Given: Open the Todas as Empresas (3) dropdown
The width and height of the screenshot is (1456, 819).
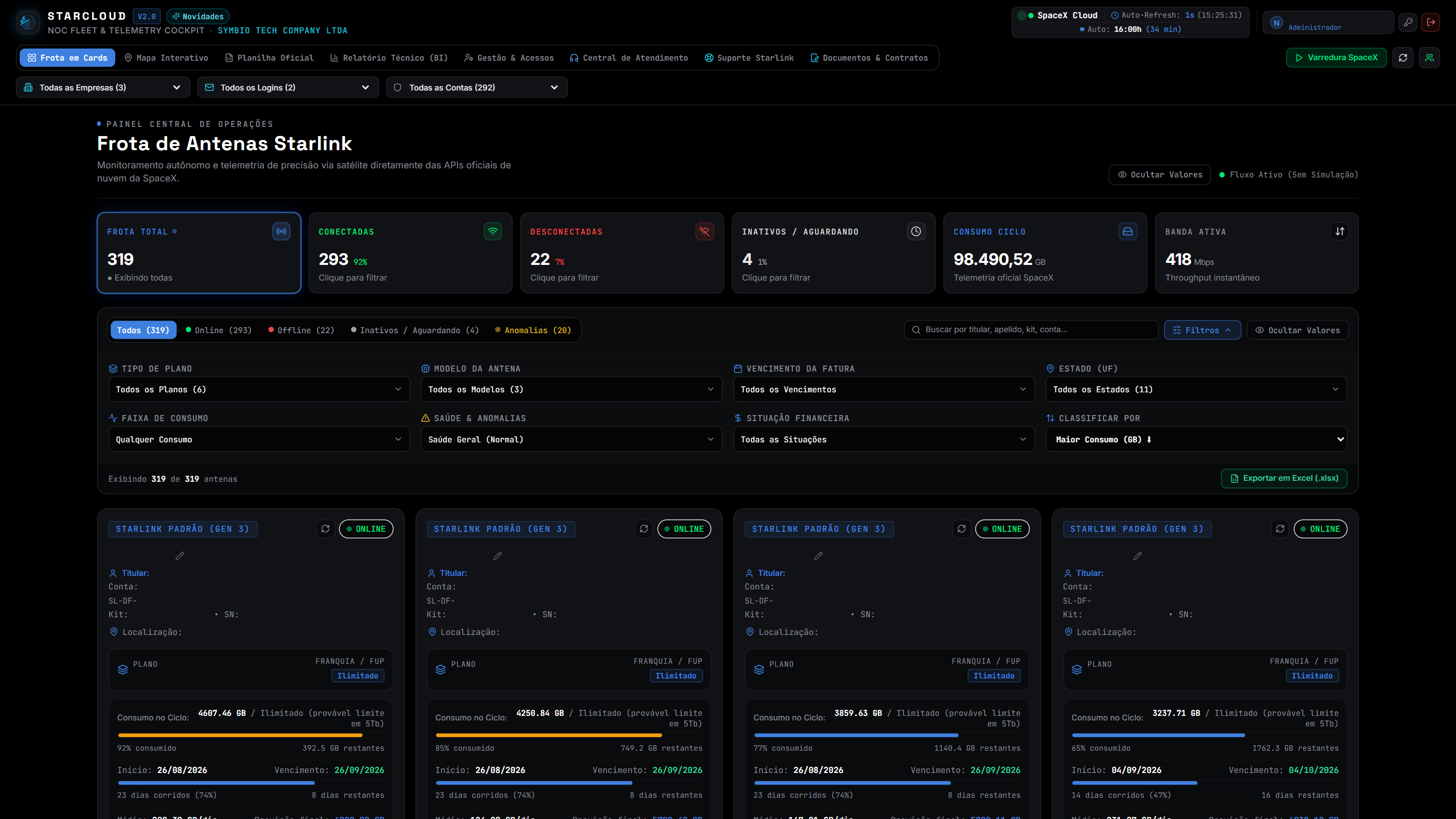Looking at the screenshot, I should 103,87.
